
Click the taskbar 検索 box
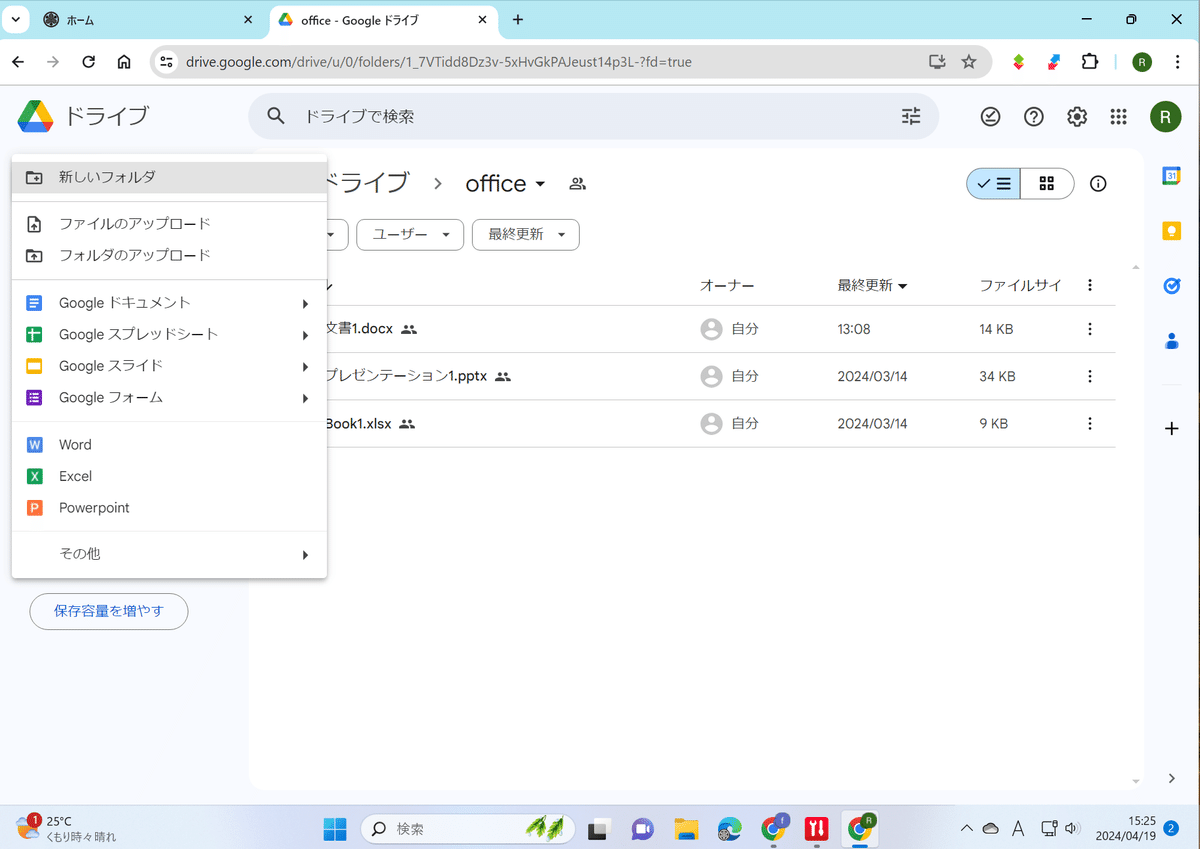(467, 828)
